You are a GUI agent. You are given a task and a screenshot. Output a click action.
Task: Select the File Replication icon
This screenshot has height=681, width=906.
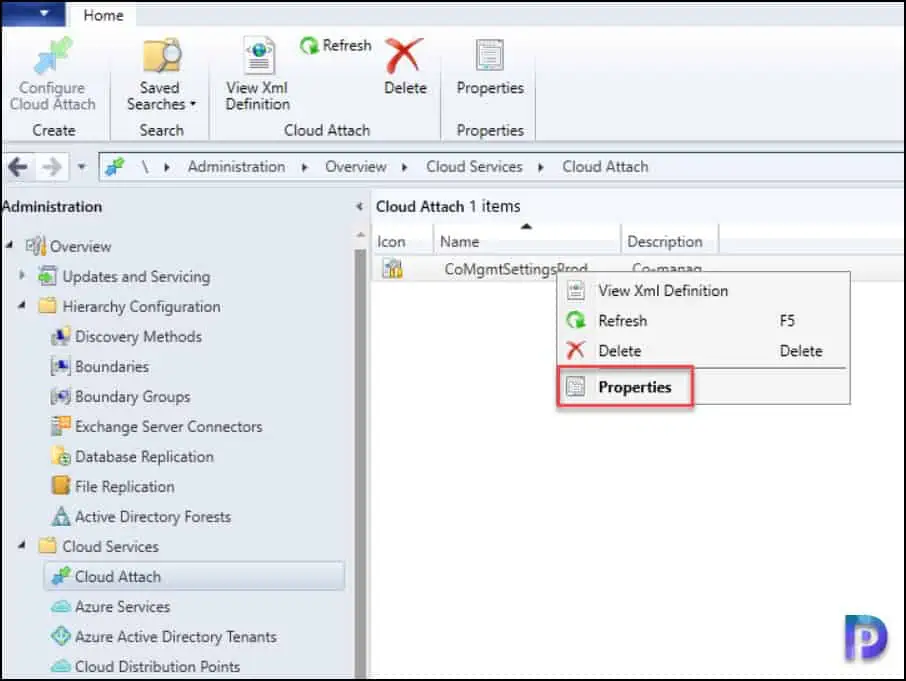61,486
